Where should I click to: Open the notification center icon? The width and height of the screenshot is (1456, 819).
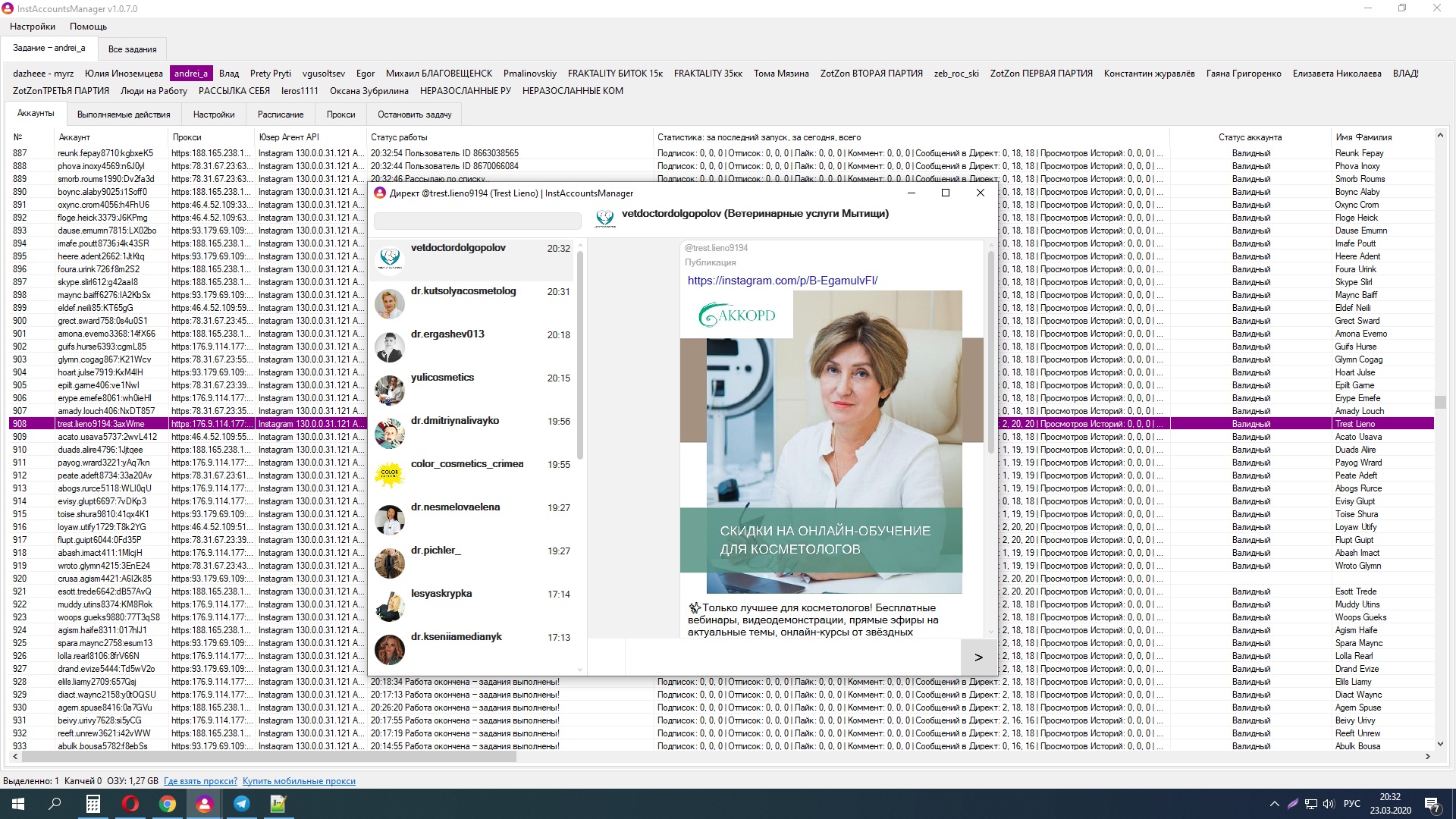pos(1432,805)
